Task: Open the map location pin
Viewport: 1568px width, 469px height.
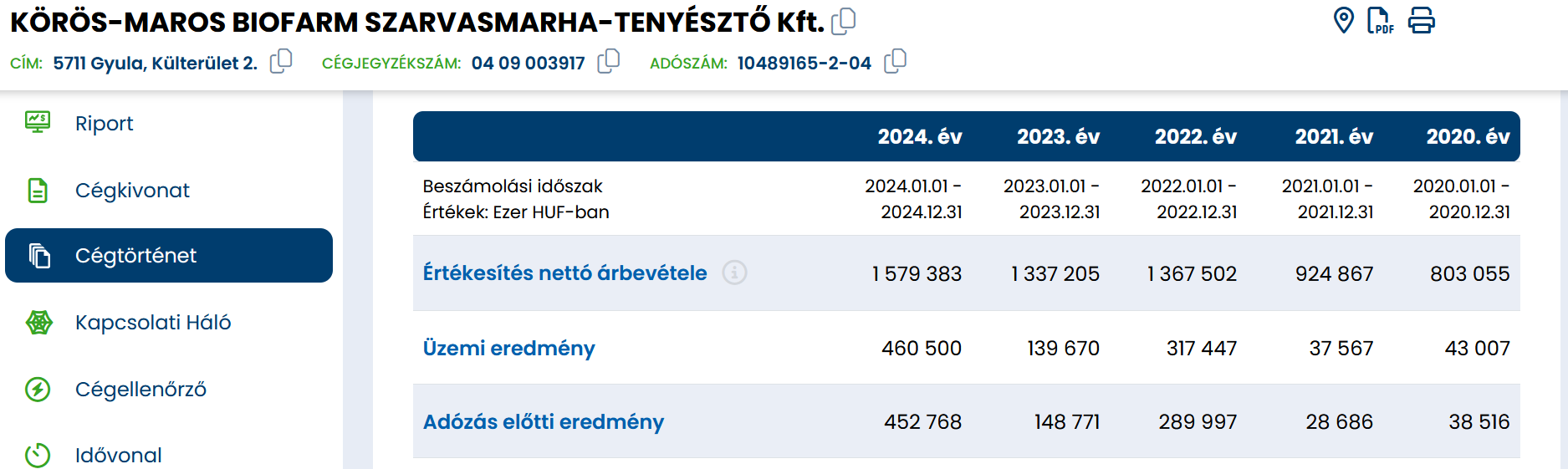Action: point(1343,20)
